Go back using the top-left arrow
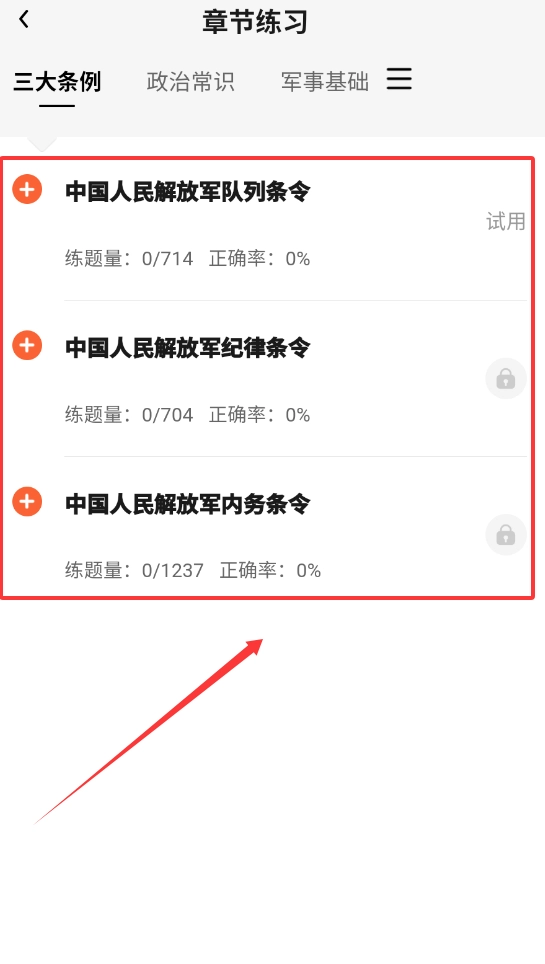The width and height of the screenshot is (545, 964). tap(24, 20)
